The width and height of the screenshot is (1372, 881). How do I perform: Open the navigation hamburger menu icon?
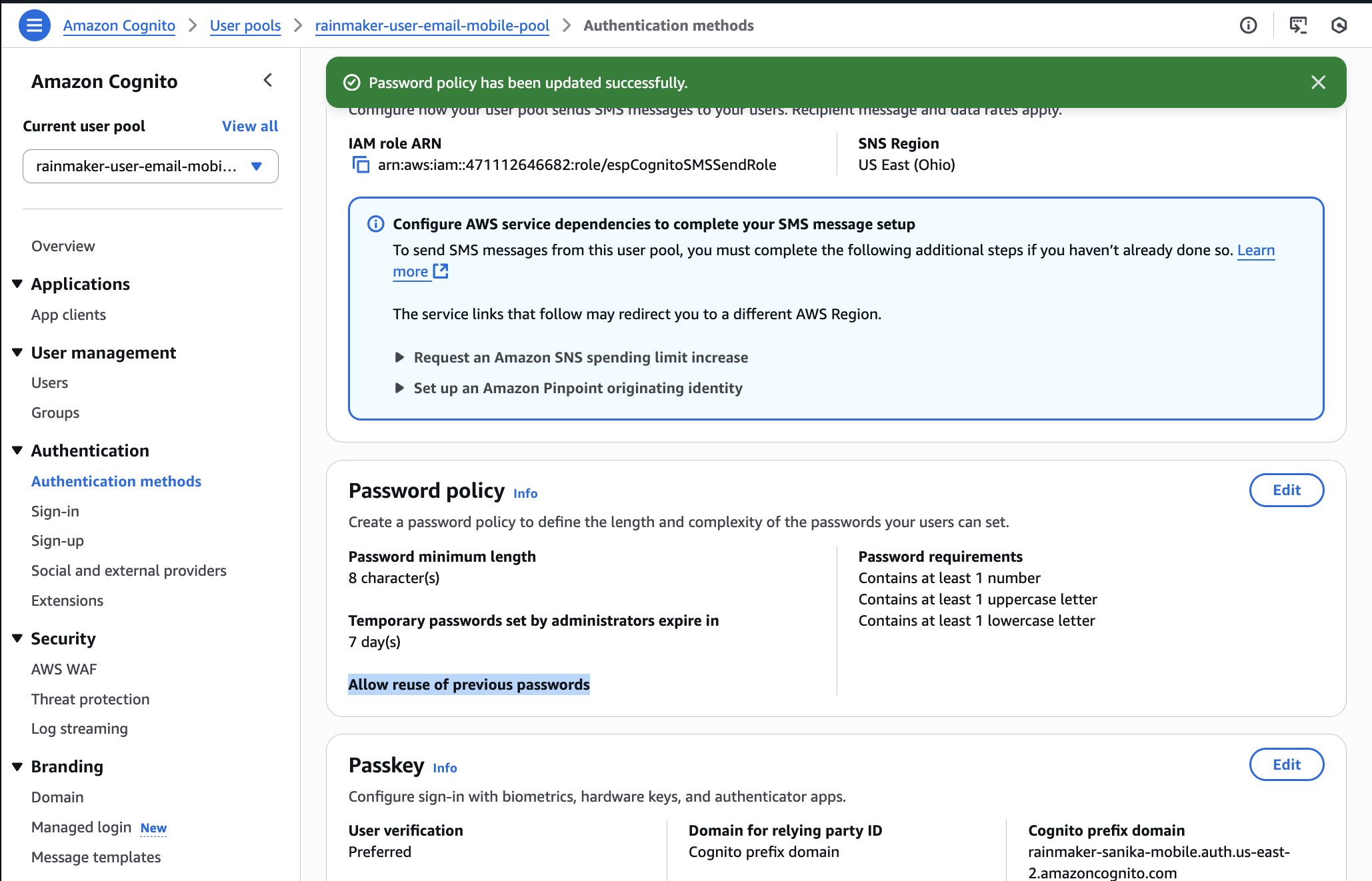[34, 25]
